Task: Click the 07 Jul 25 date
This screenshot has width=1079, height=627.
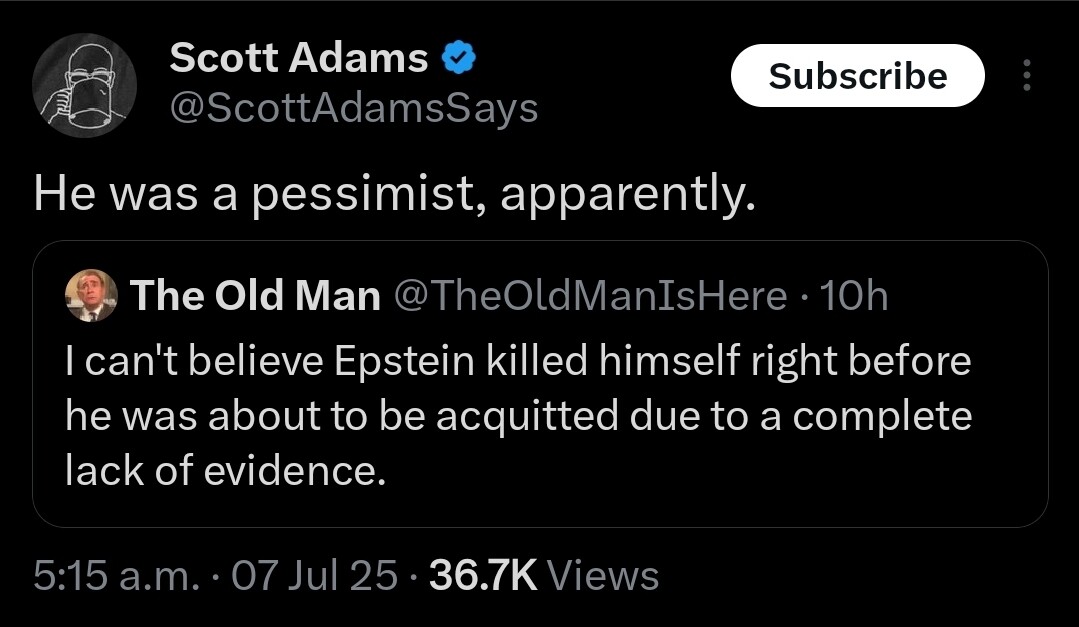Action: 314,575
